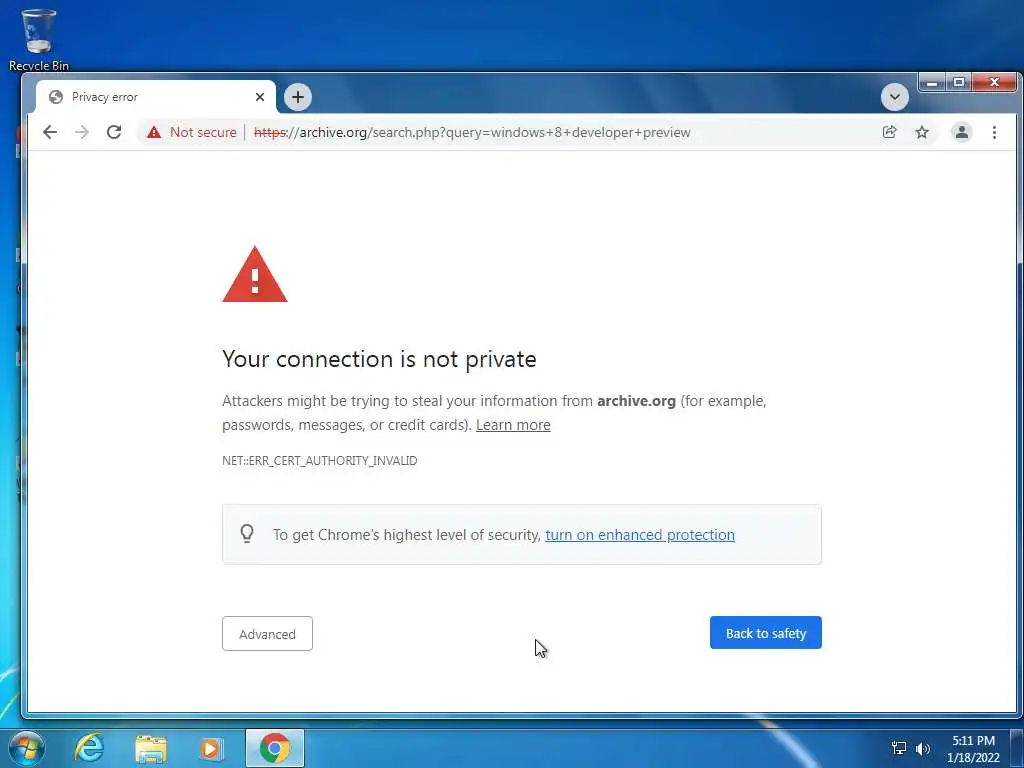
Task: Open the Windows Start menu
Action: [x=27, y=748]
